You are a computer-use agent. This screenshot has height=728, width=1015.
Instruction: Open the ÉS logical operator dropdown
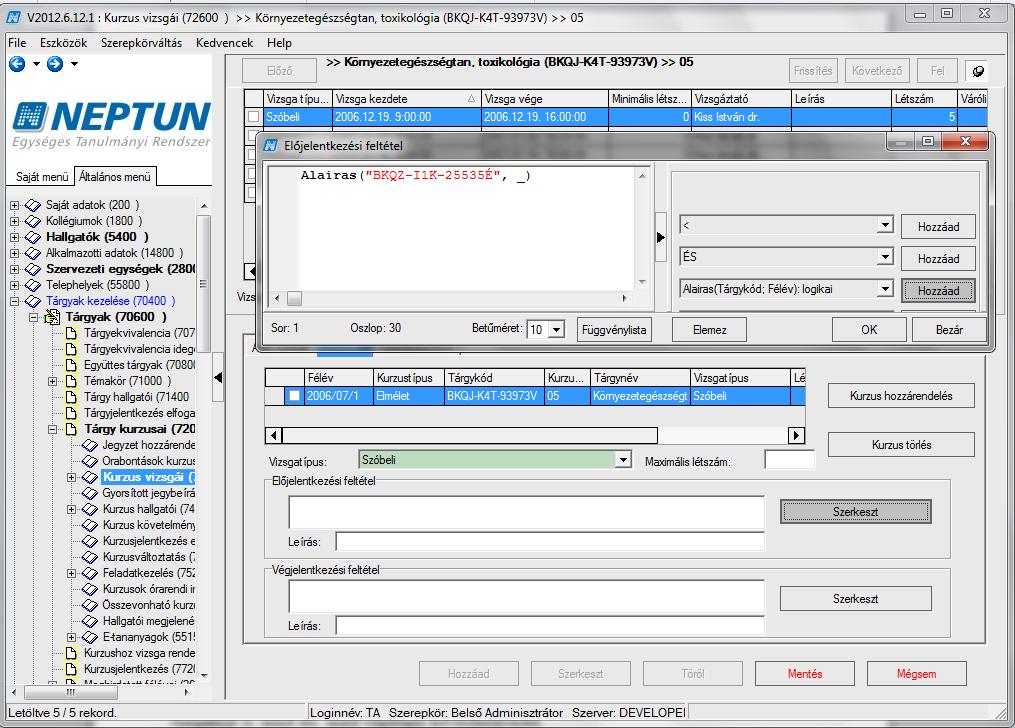884,257
